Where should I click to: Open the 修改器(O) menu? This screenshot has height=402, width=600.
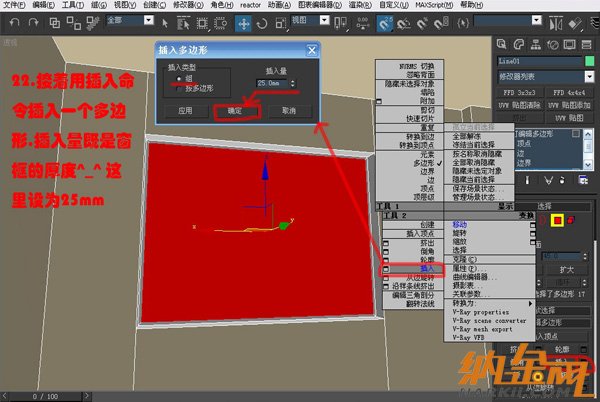[x=188, y=5]
